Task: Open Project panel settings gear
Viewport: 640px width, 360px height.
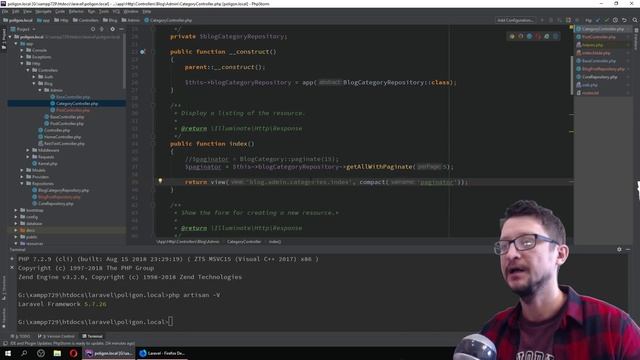Action: [113, 29]
